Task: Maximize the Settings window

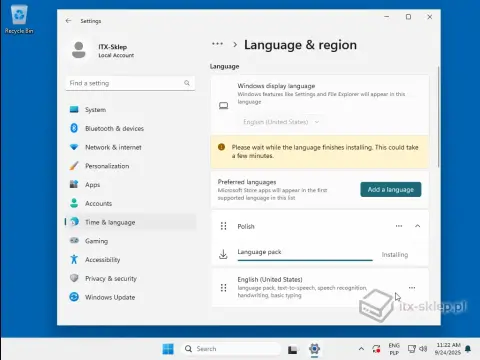Action: [x=408, y=17]
